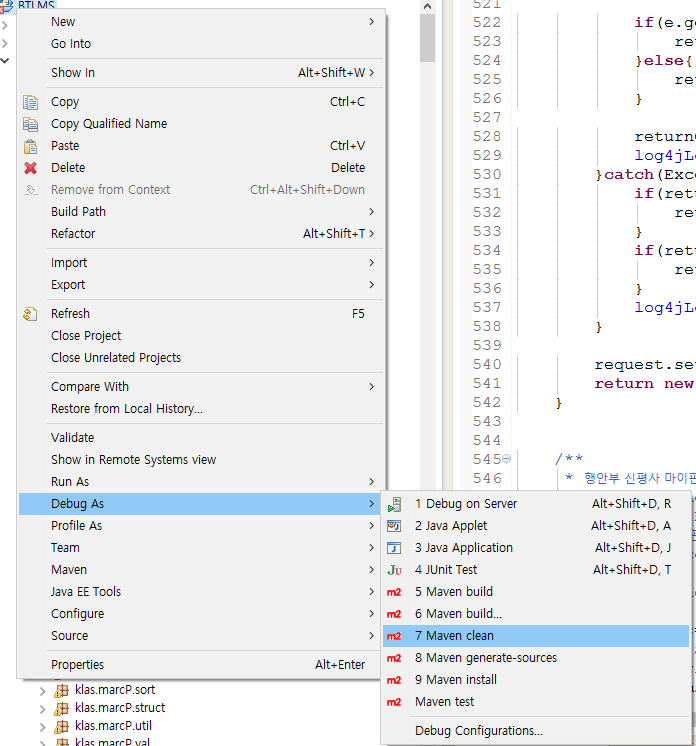
Task: Choose Show in Remote Systems view
Action: (201, 460)
